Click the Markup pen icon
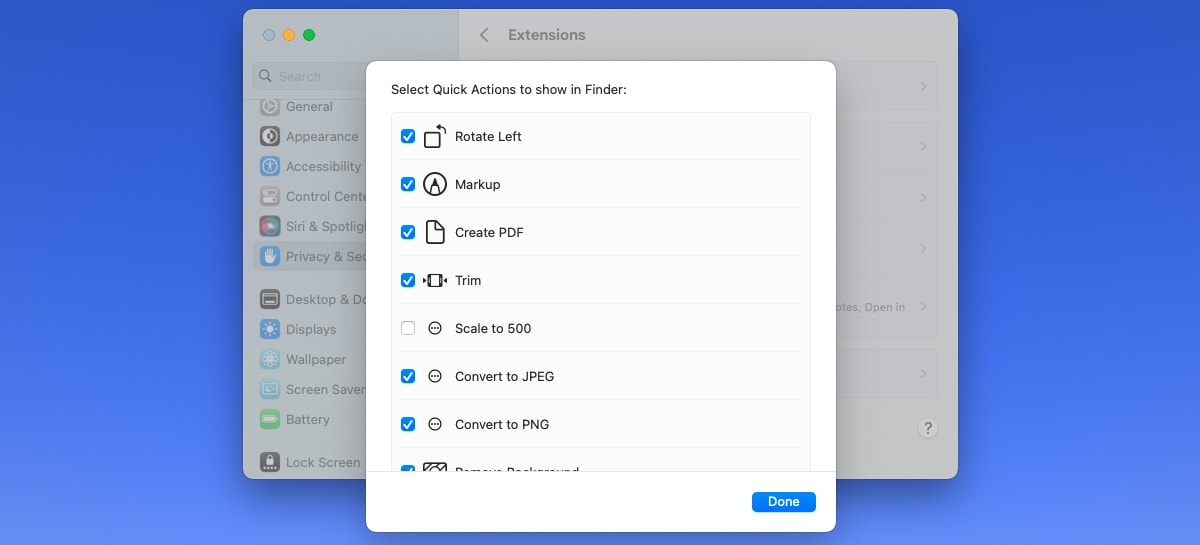 pos(435,184)
